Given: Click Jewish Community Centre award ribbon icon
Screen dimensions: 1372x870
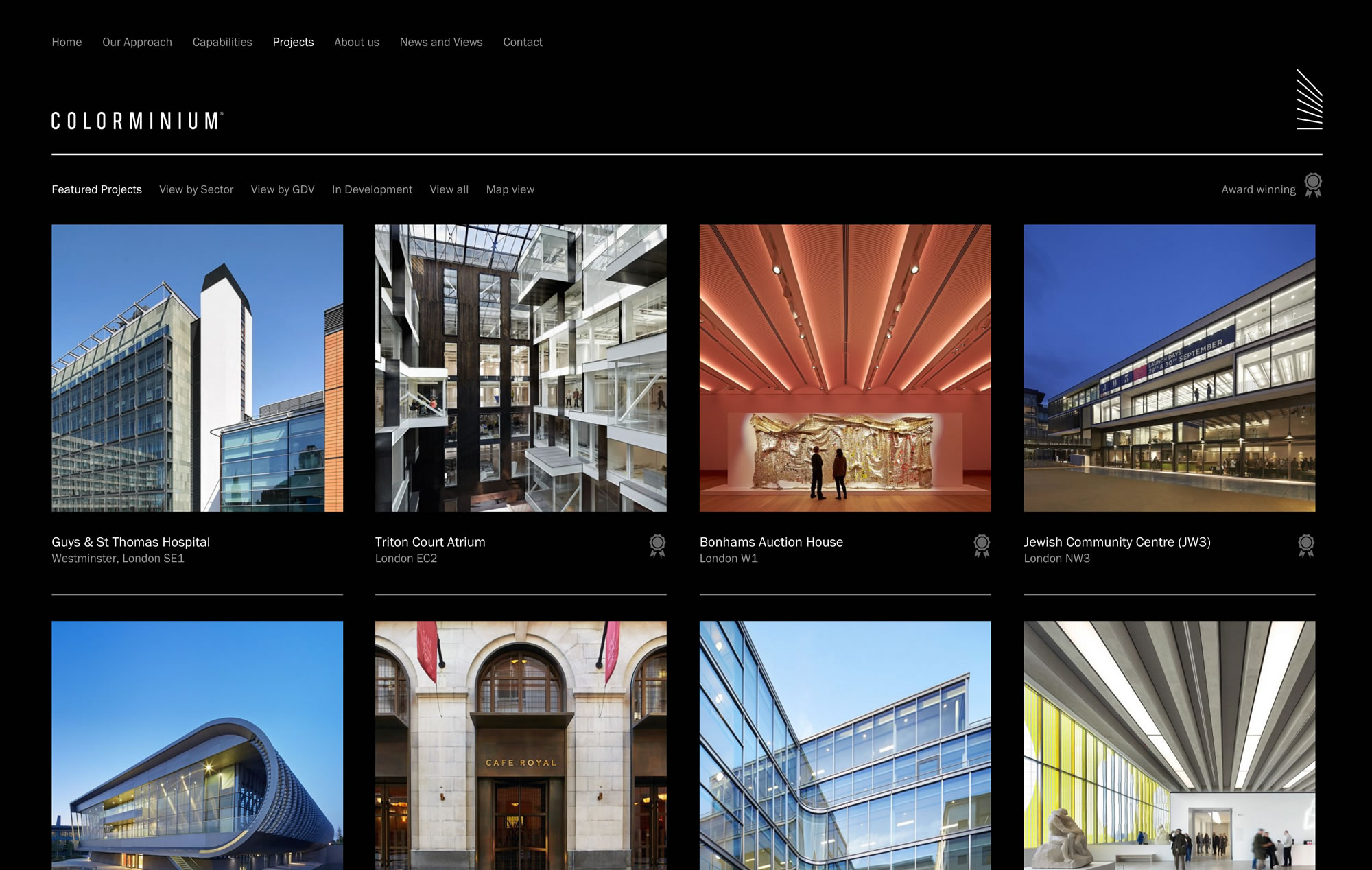Looking at the screenshot, I should (x=1306, y=545).
